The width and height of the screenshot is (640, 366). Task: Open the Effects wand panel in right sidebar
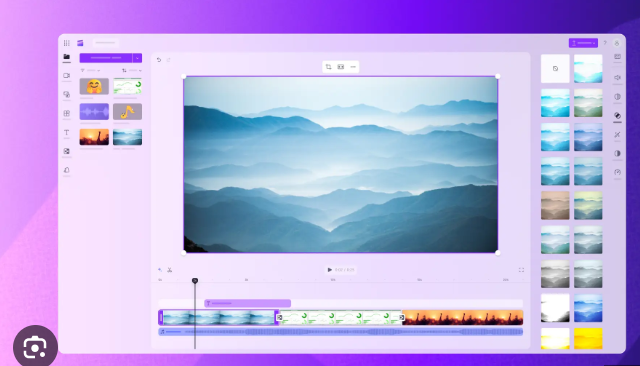click(x=617, y=135)
